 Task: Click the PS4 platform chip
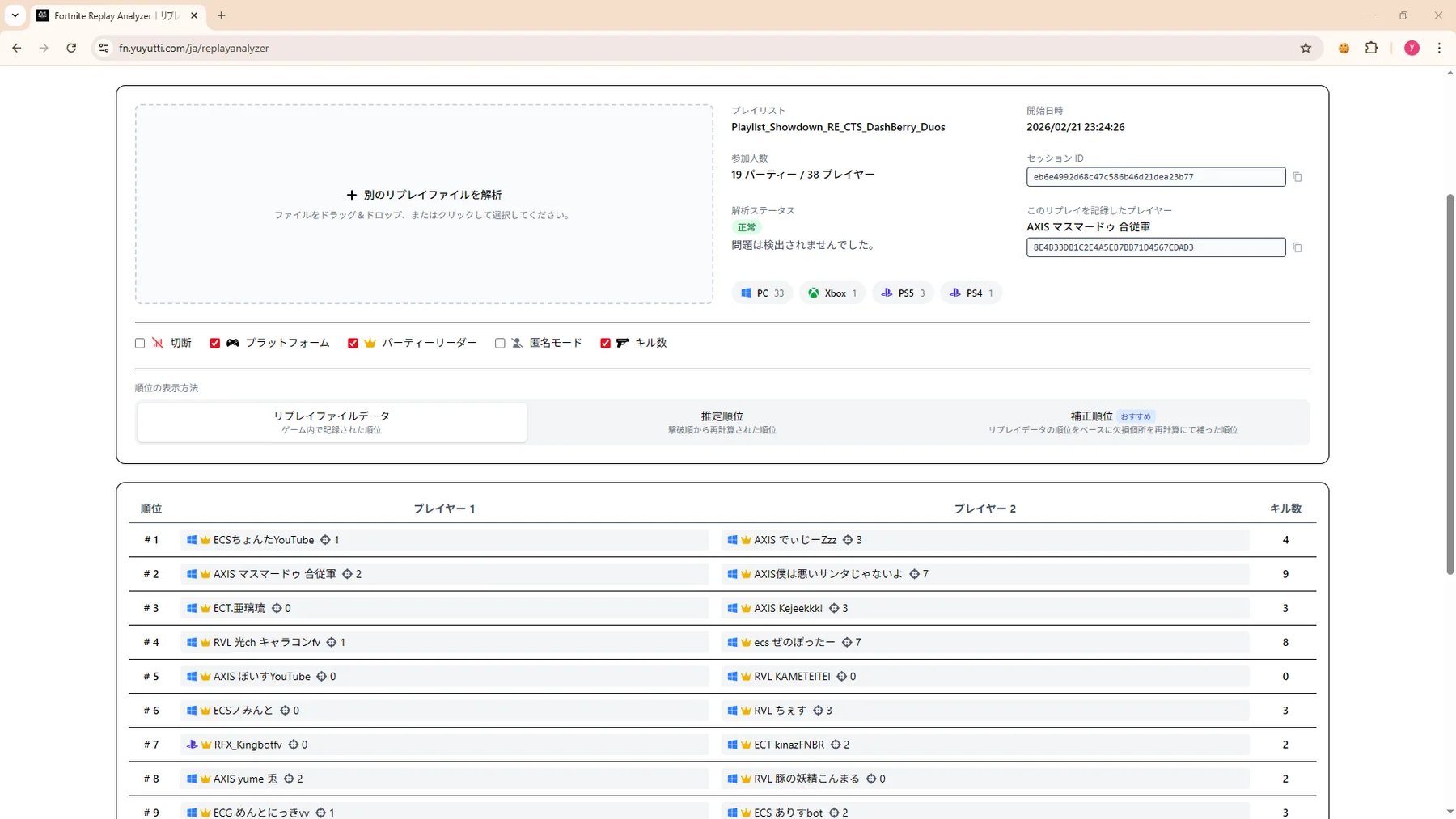pos(971,293)
